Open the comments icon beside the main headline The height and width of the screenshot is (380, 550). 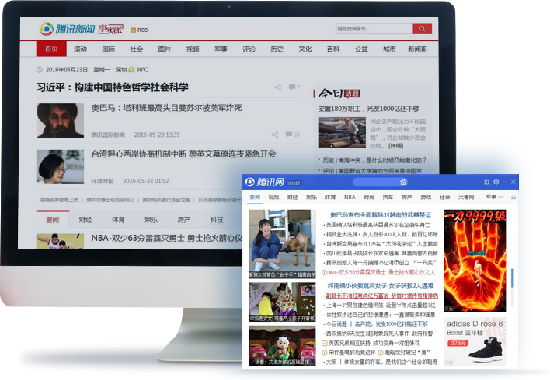pos(292,87)
